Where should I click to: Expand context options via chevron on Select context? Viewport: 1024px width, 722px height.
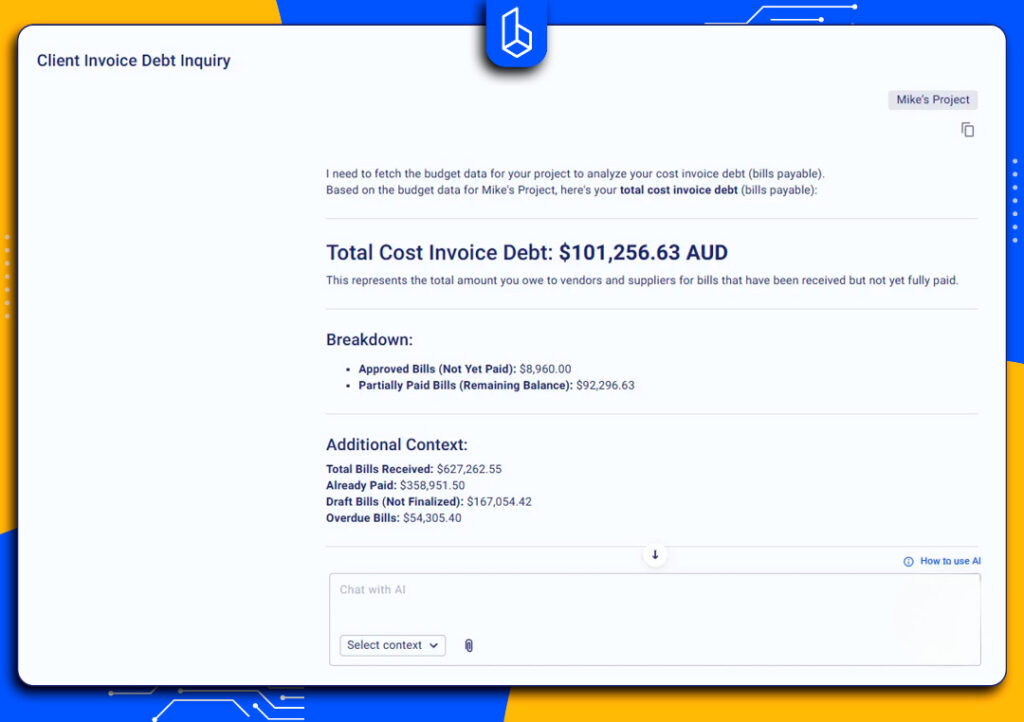pos(432,645)
